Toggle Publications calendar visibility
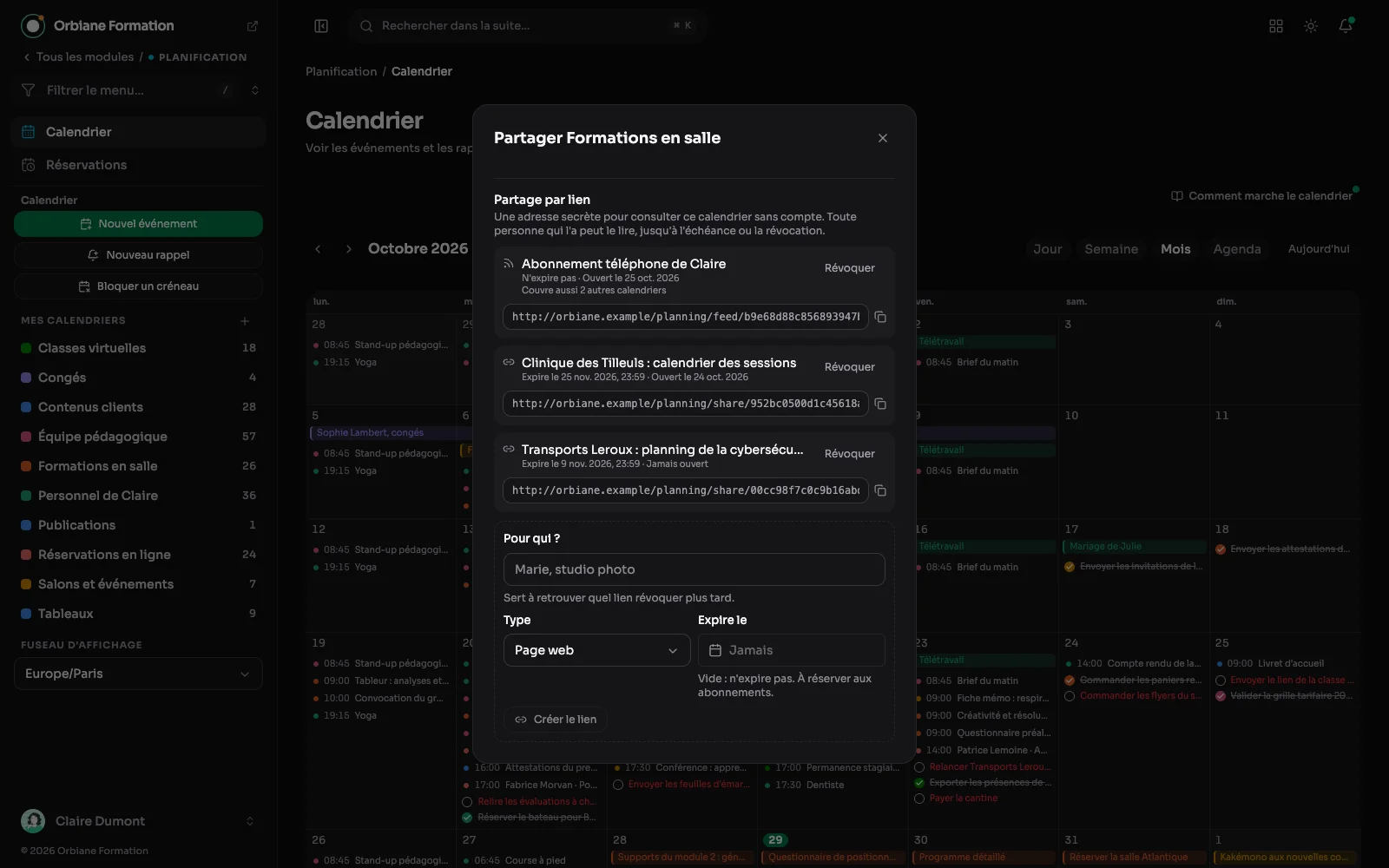This screenshot has height=868, width=1389. click(x=26, y=525)
